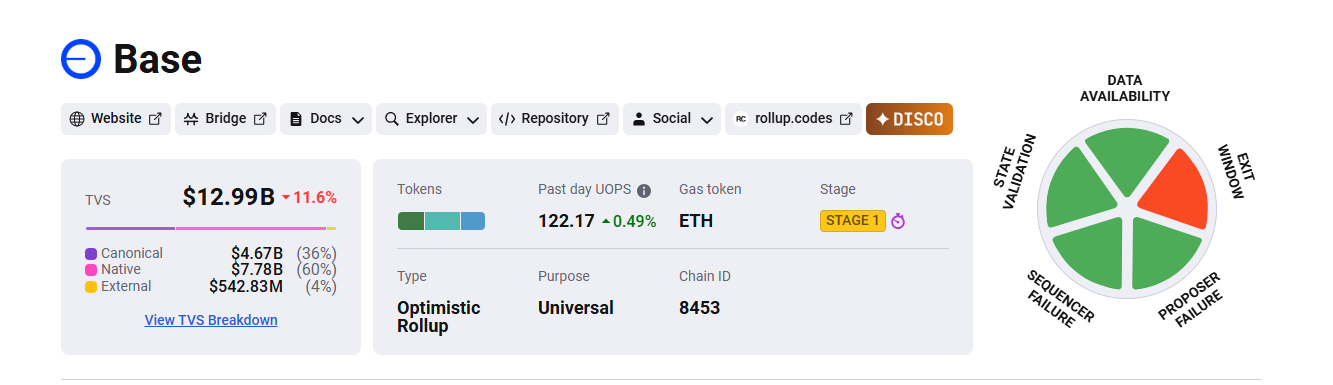Open View TVS Breakdown link
Screen dimensions: 1333x385
(x=211, y=320)
